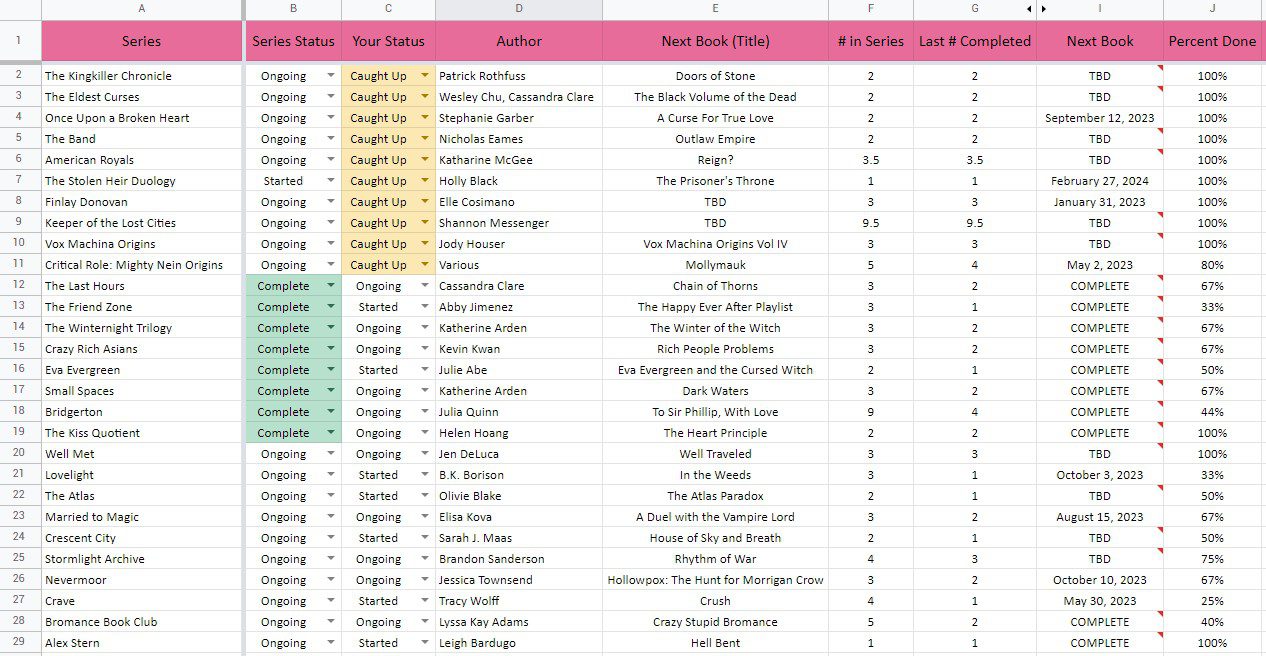Click left arrow next to column G header
Screen dimensions: 1266x656
pyautogui.click(x=1029, y=9)
